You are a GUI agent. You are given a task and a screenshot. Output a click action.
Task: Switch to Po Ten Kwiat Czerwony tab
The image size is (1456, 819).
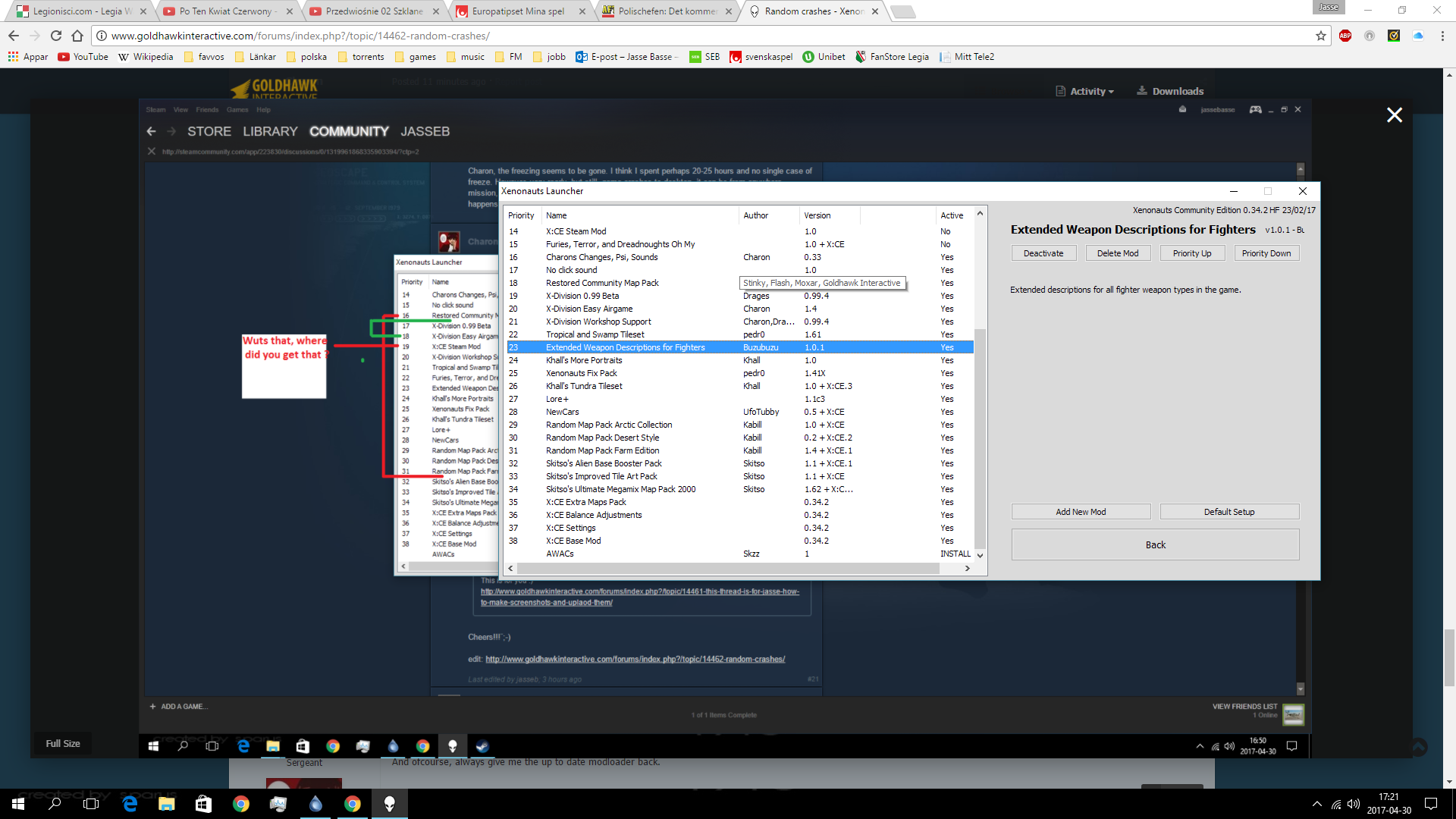tap(226, 11)
